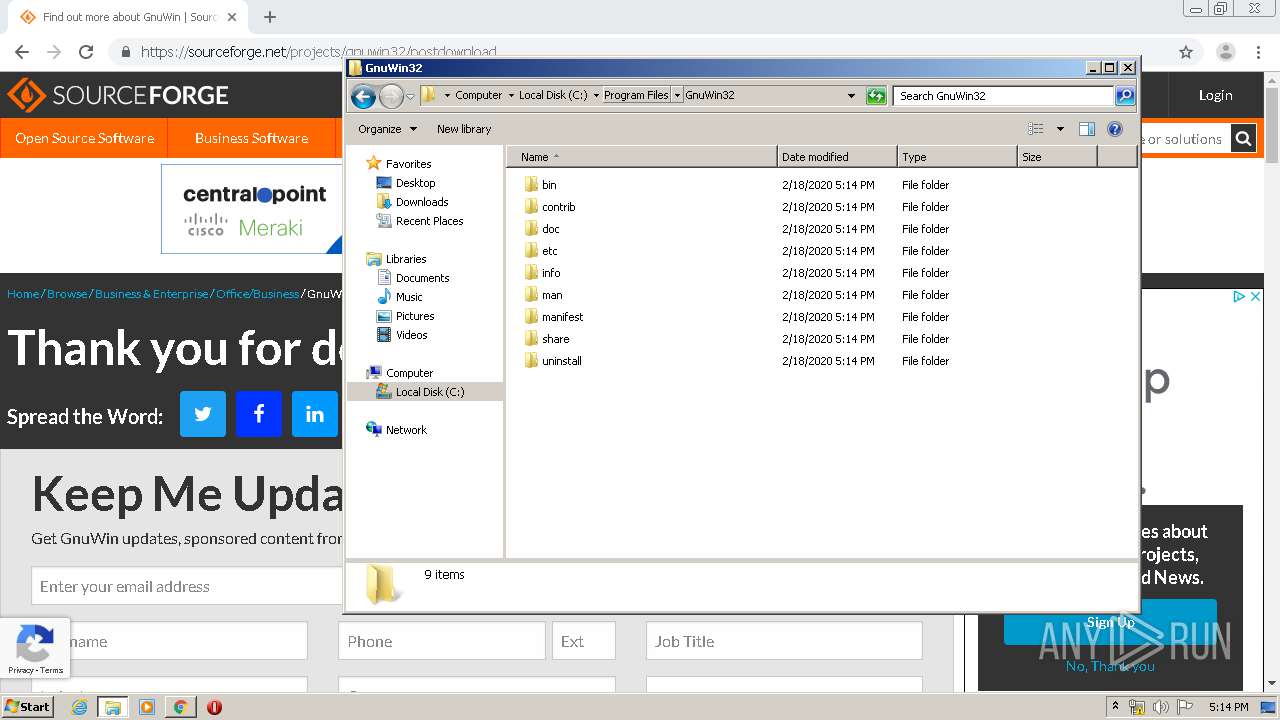Open Internet Explorer from the taskbar
1280x720 pixels.
point(79,707)
